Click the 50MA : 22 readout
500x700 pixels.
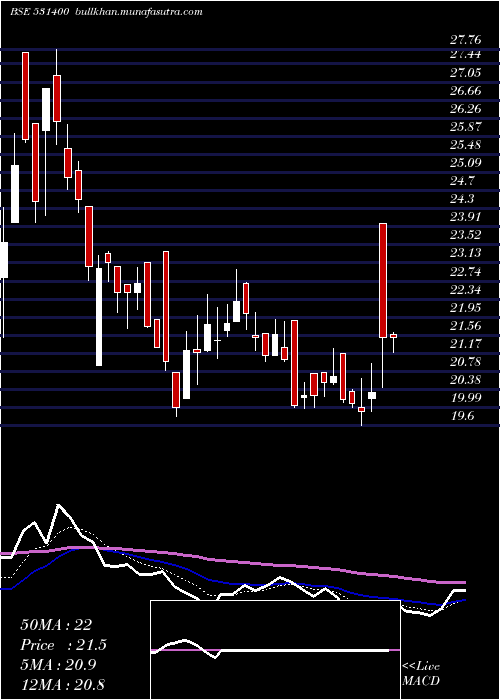56,625
